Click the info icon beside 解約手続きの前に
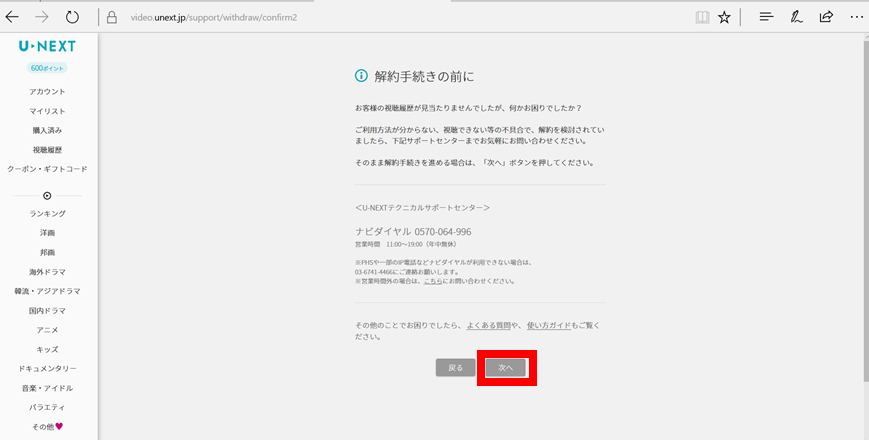 pyautogui.click(x=361, y=76)
